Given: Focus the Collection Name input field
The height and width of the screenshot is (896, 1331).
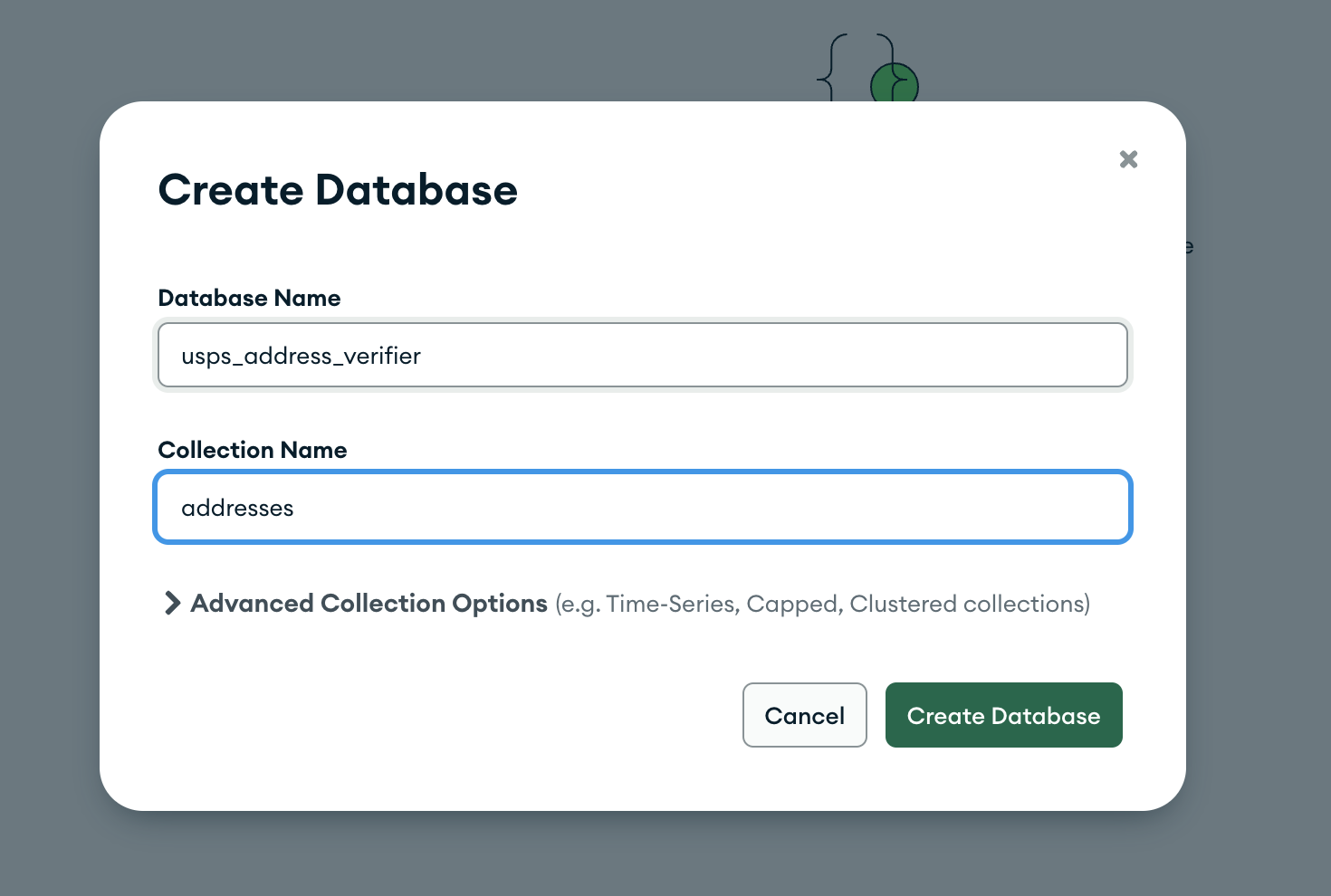Looking at the screenshot, I should (x=643, y=508).
